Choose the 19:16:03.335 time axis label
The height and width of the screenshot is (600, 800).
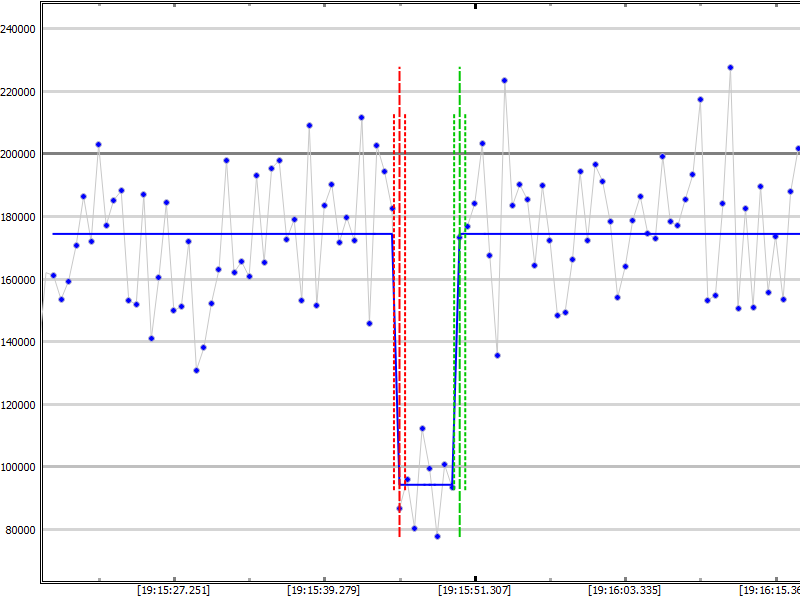625,590
